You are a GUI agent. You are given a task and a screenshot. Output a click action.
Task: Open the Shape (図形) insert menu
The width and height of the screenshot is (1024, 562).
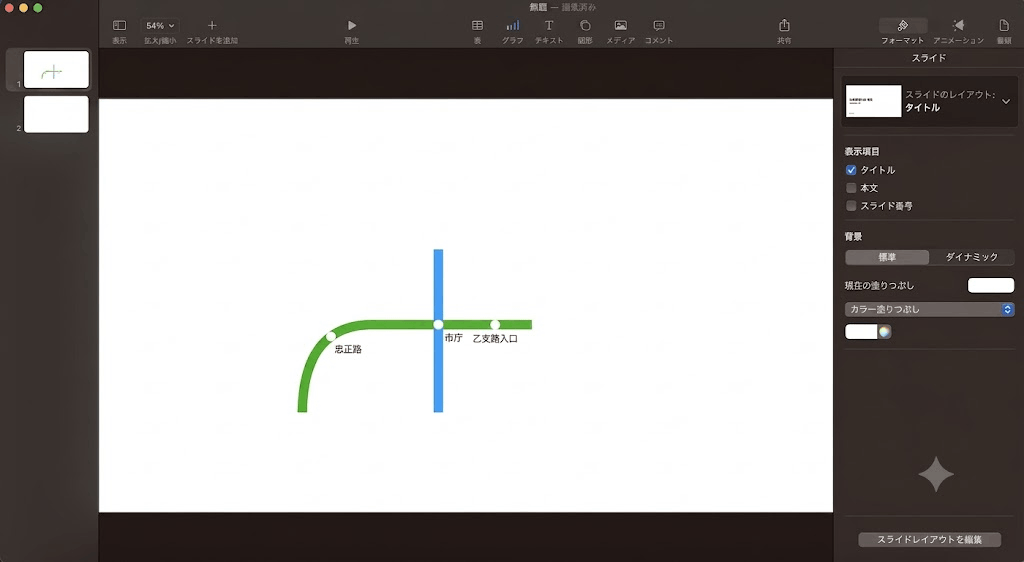pyautogui.click(x=584, y=25)
